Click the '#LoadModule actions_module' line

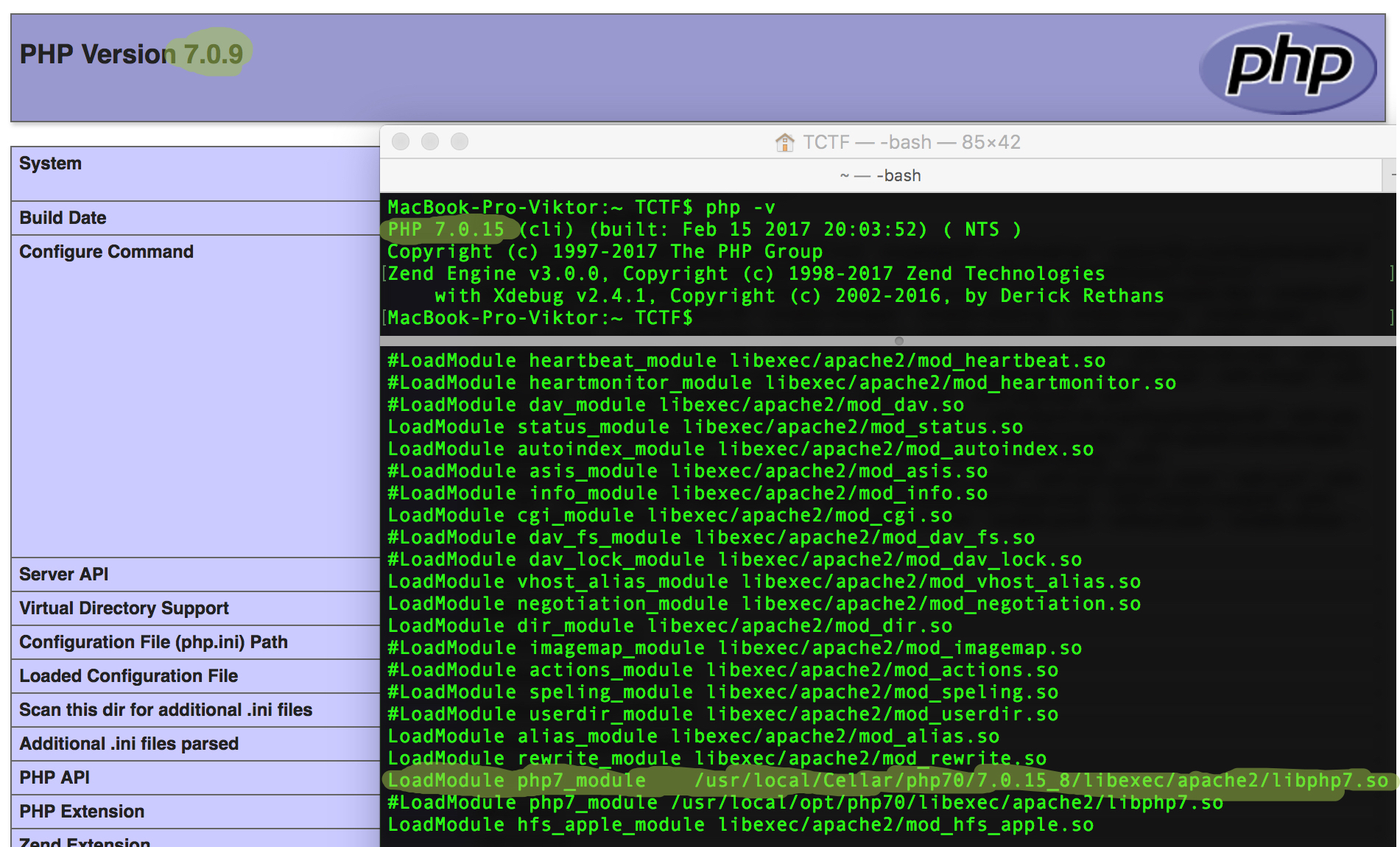[722, 670]
